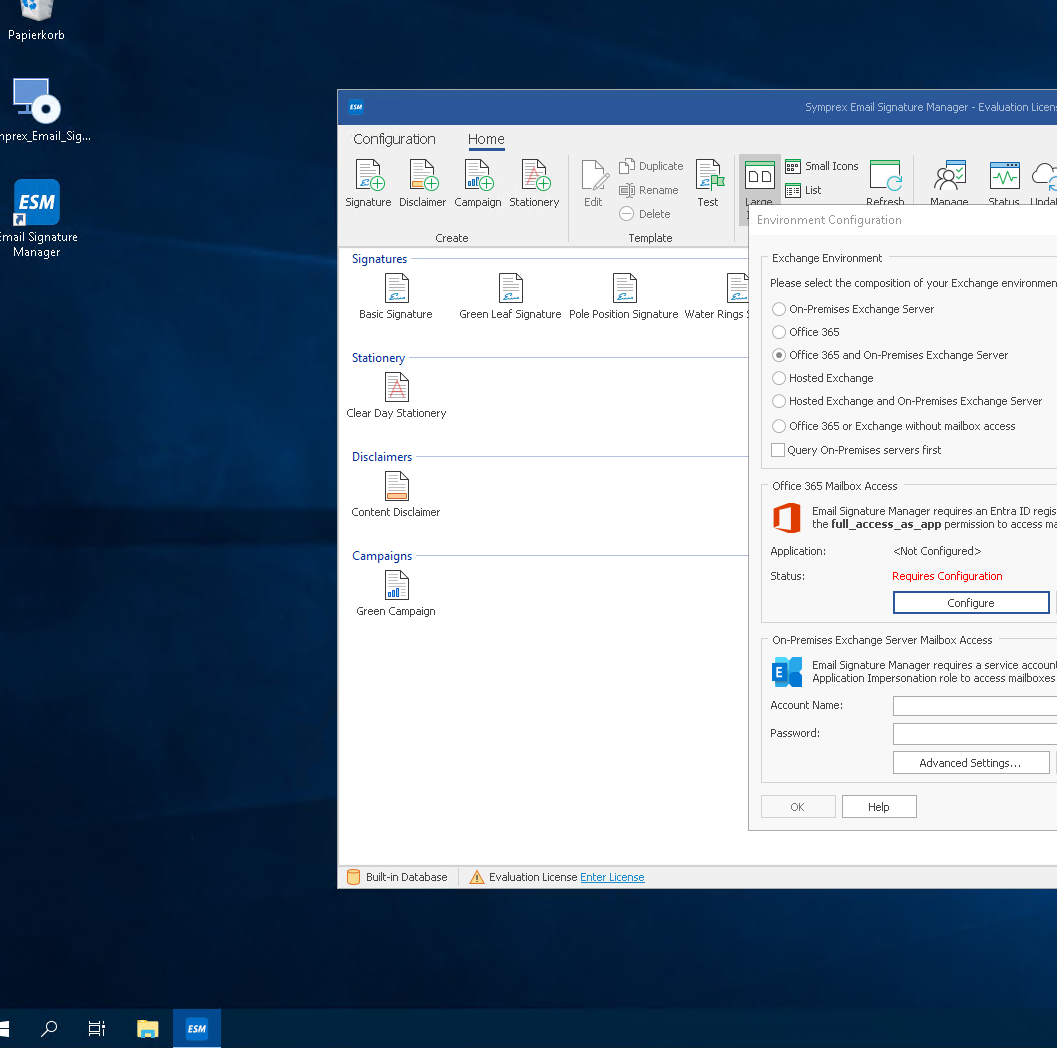Image resolution: width=1057 pixels, height=1048 pixels.
Task: Select the Green Campaign template
Action: click(x=396, y=593)
